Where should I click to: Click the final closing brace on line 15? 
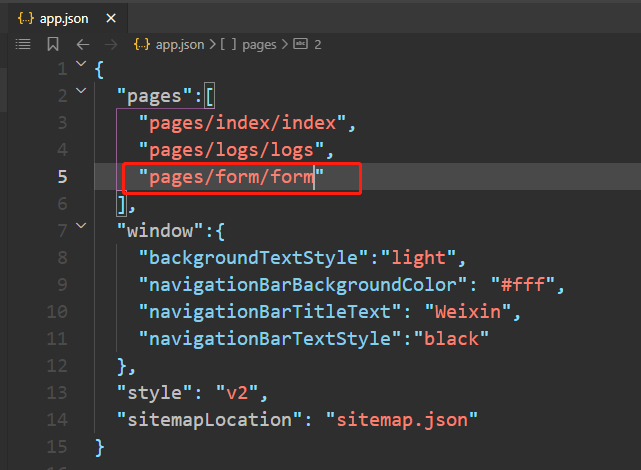(100, 447)
